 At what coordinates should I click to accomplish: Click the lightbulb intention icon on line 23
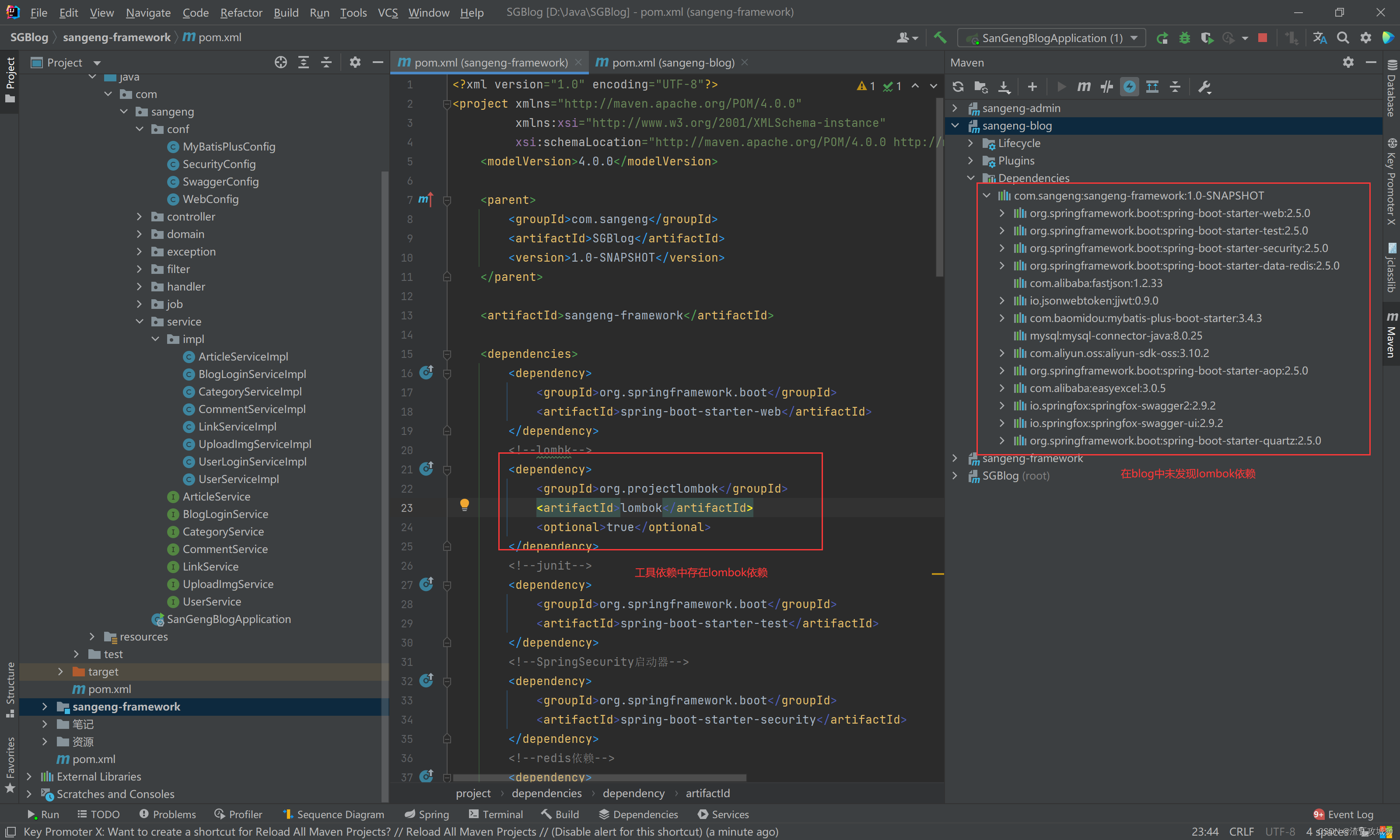coord(464,505)
